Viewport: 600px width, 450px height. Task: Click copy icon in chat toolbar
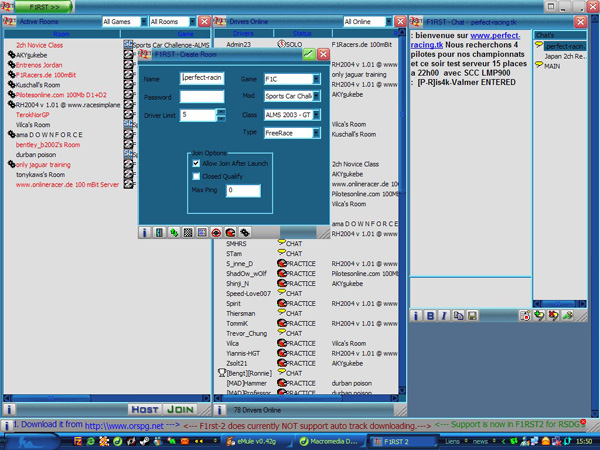458,316
